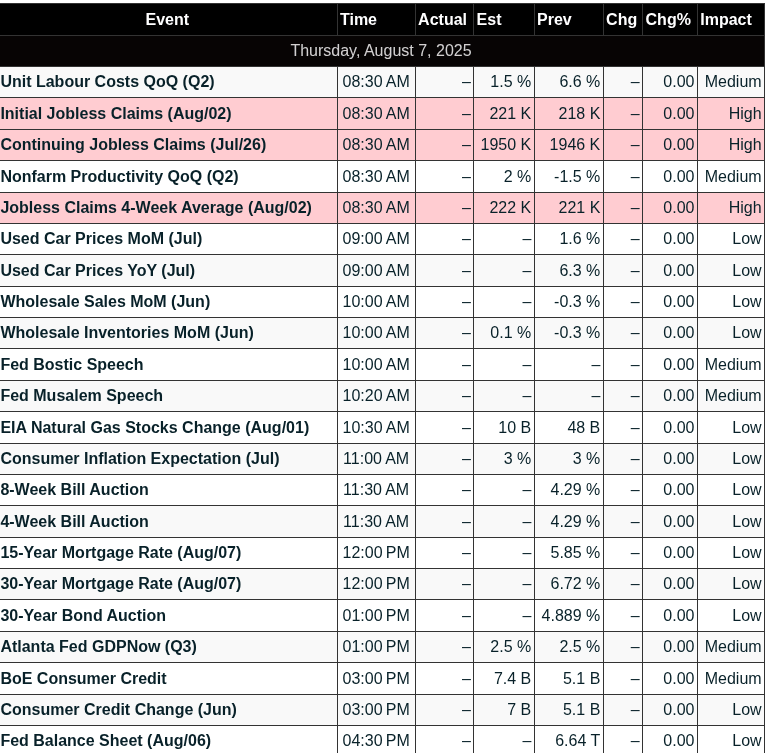Click the 5.85 % previous value
Image resolution: width=773 pixels, height=753 pixels.
click(x=575, y=552)
